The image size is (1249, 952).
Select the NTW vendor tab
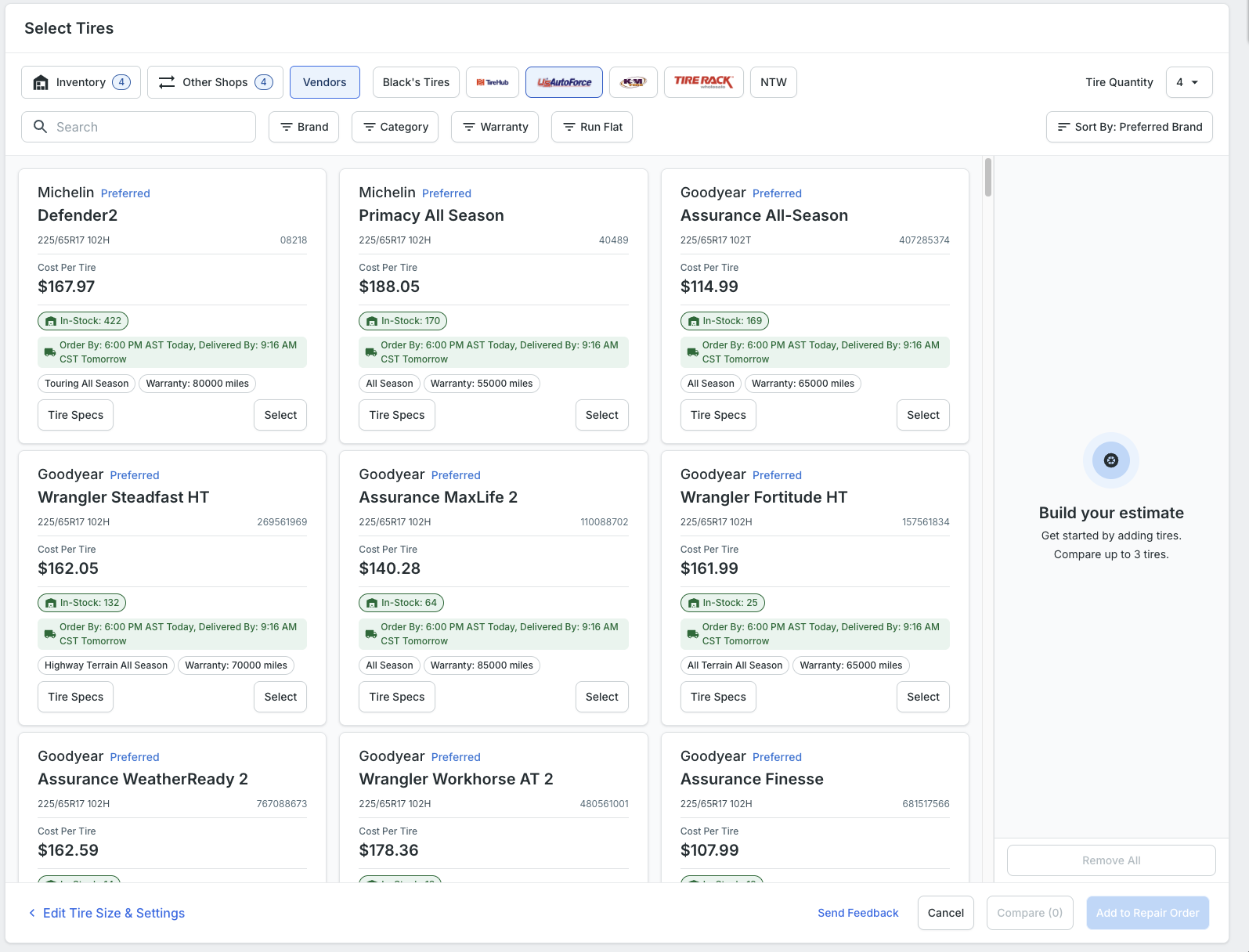pos(774,82)
